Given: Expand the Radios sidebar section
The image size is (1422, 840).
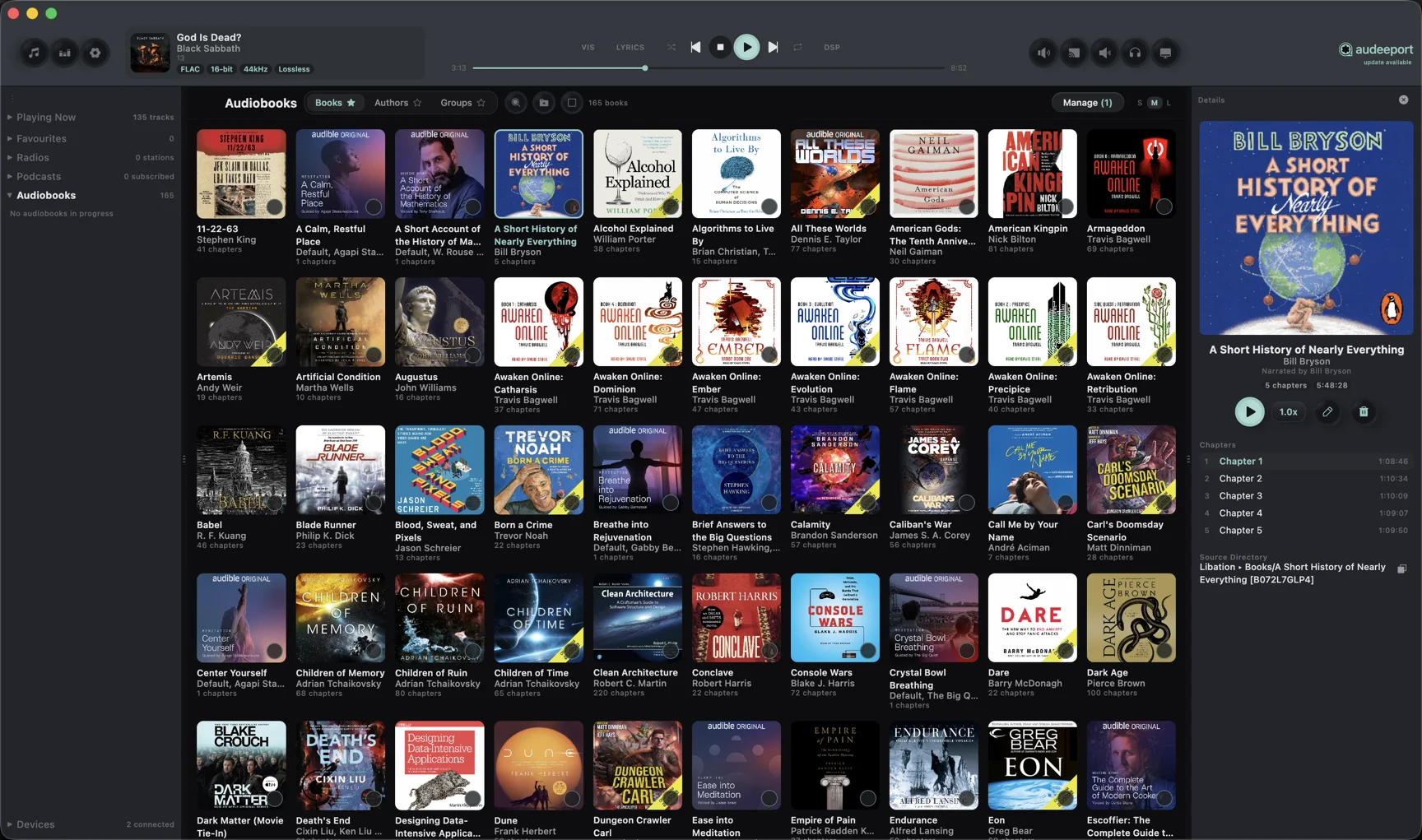Looking at the screenshot, I should click(x=10, y=158).
